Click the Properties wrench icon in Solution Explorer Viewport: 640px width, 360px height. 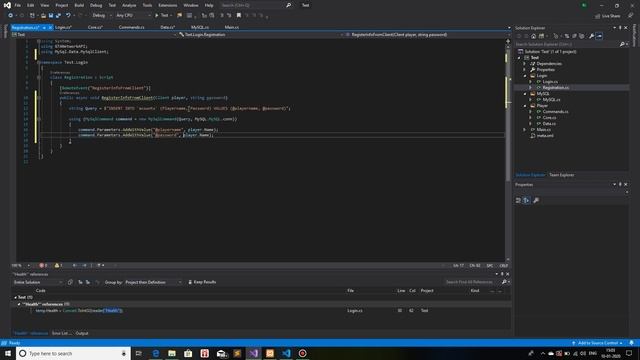click(591, 36)
